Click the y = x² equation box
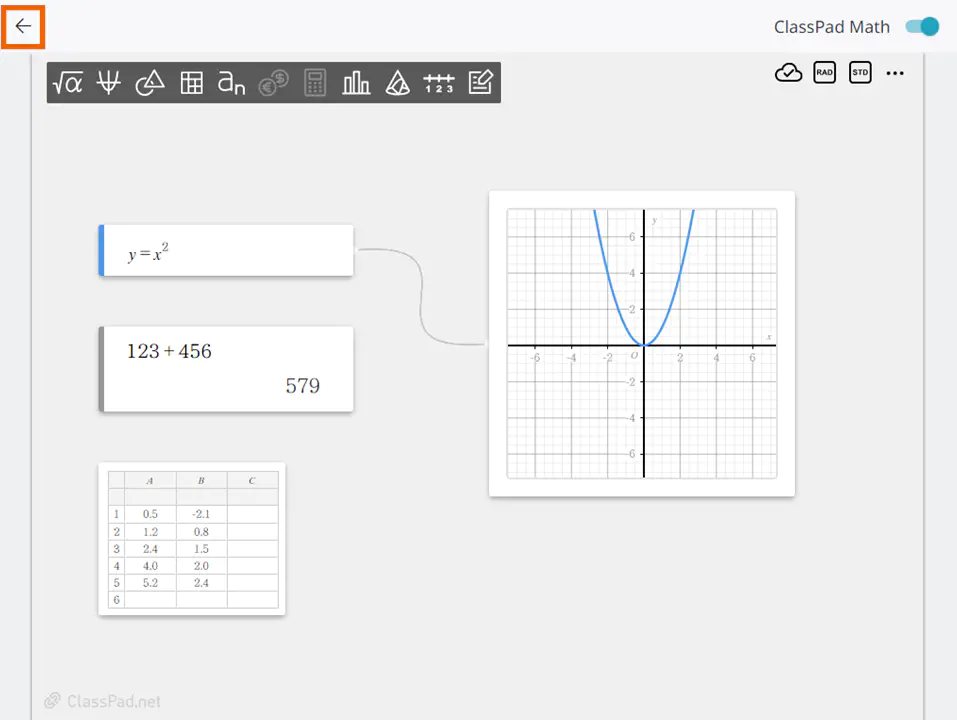Image resolution: width=957 pixels, height=720 pixels. click(227, 251)
